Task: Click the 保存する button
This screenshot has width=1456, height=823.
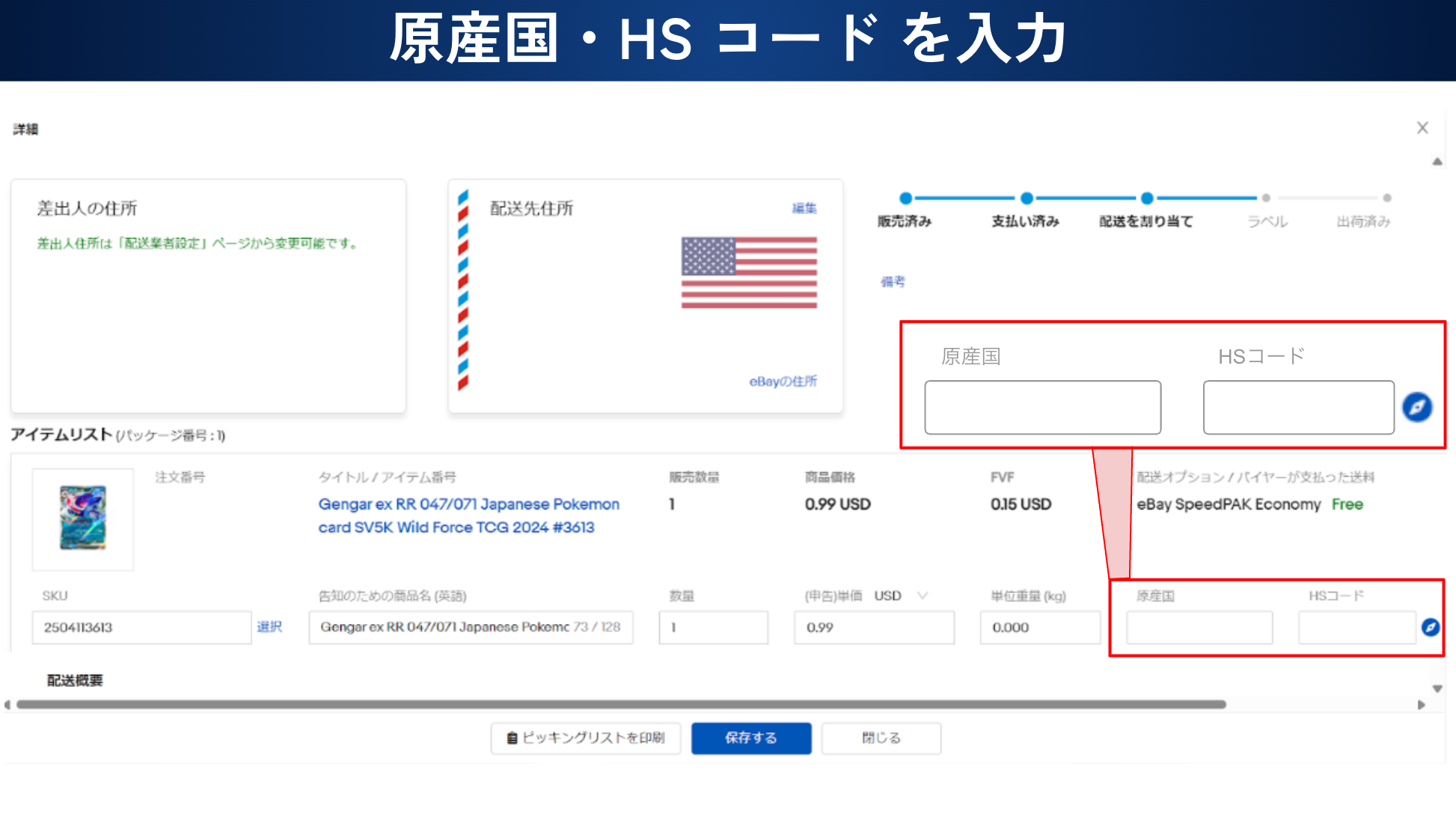Action: 750,738
